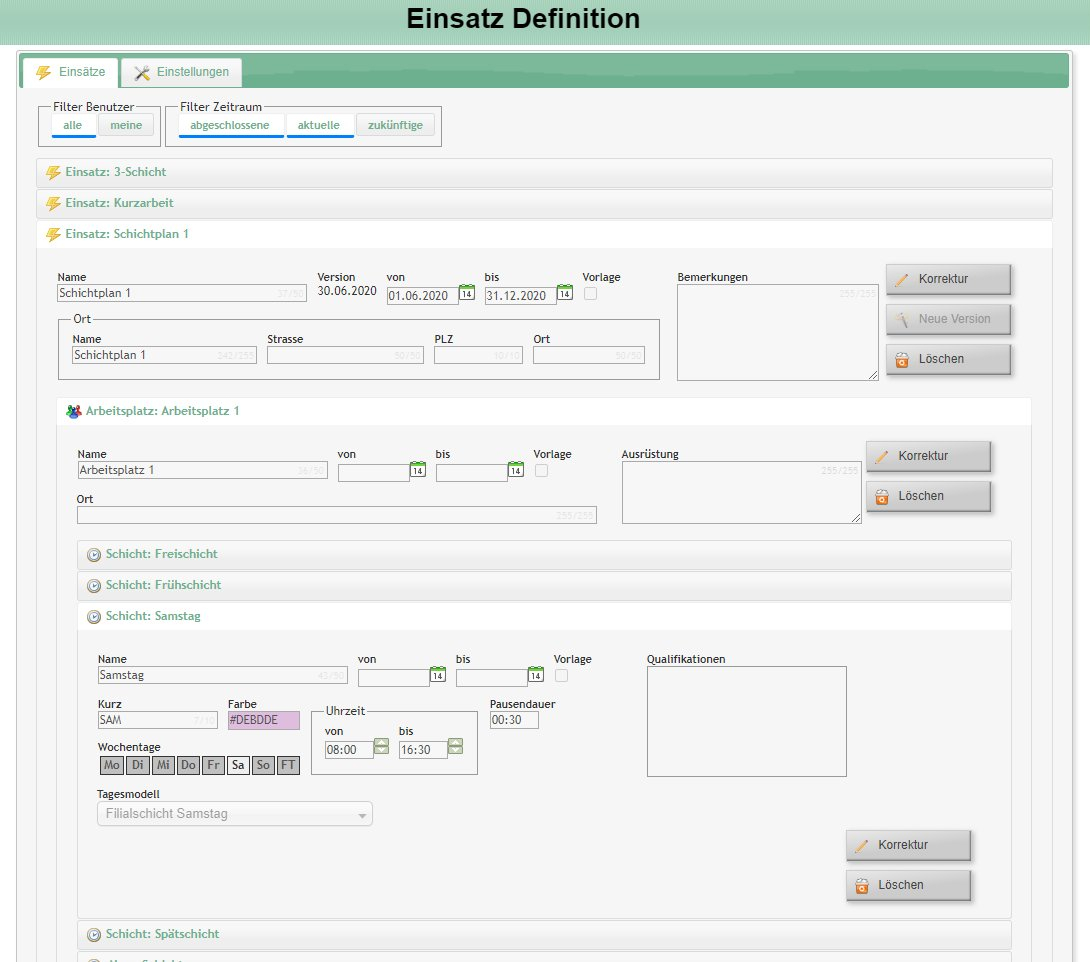
Task: Toggle weekday Mi for the shift
Action: point(163,765)
